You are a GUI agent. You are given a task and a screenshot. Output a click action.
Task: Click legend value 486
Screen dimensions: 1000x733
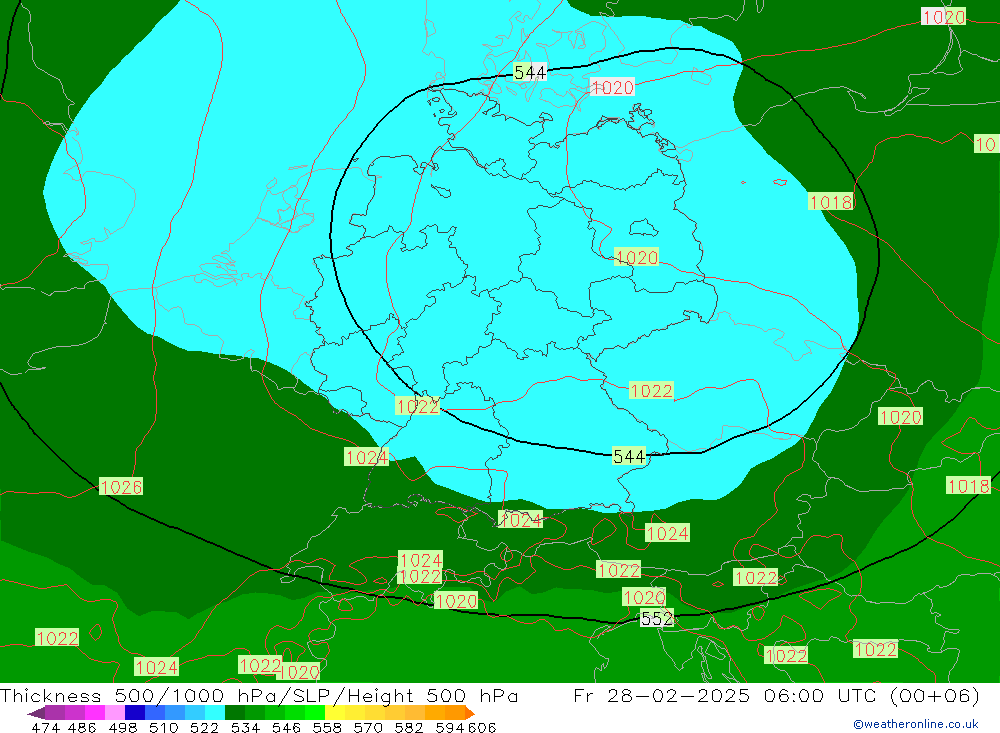point(82,727)
